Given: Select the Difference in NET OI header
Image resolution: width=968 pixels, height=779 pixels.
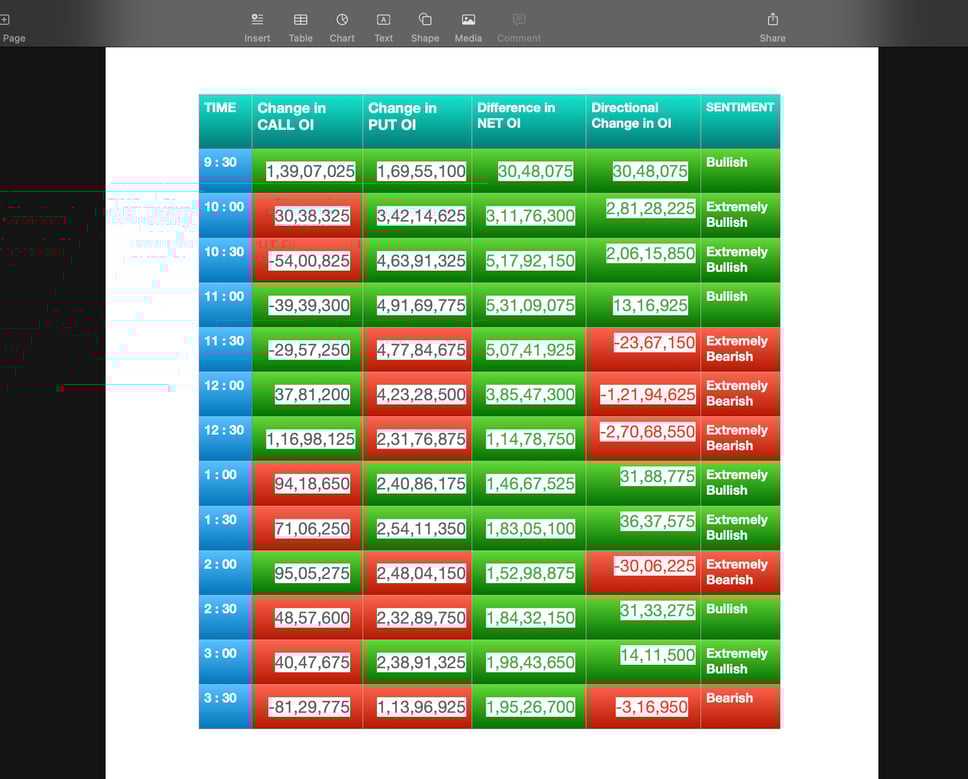Looking at the screenshot, I should coord(529,122).
